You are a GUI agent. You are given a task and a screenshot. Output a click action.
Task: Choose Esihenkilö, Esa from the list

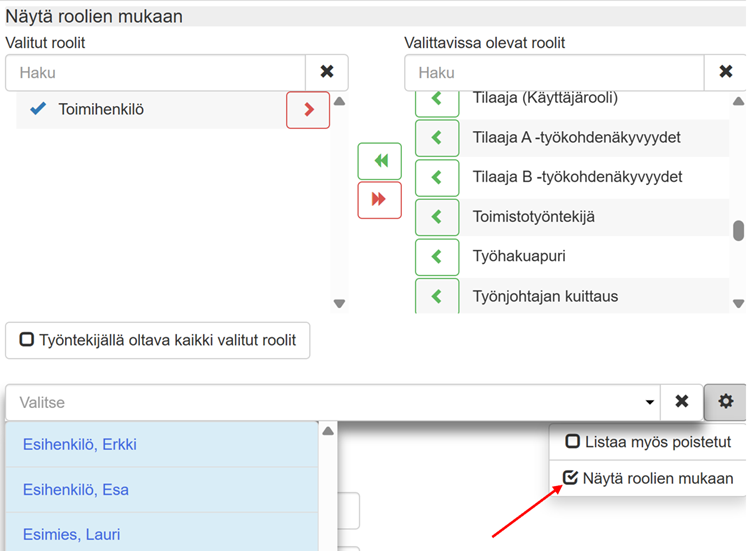coord(76,490)
